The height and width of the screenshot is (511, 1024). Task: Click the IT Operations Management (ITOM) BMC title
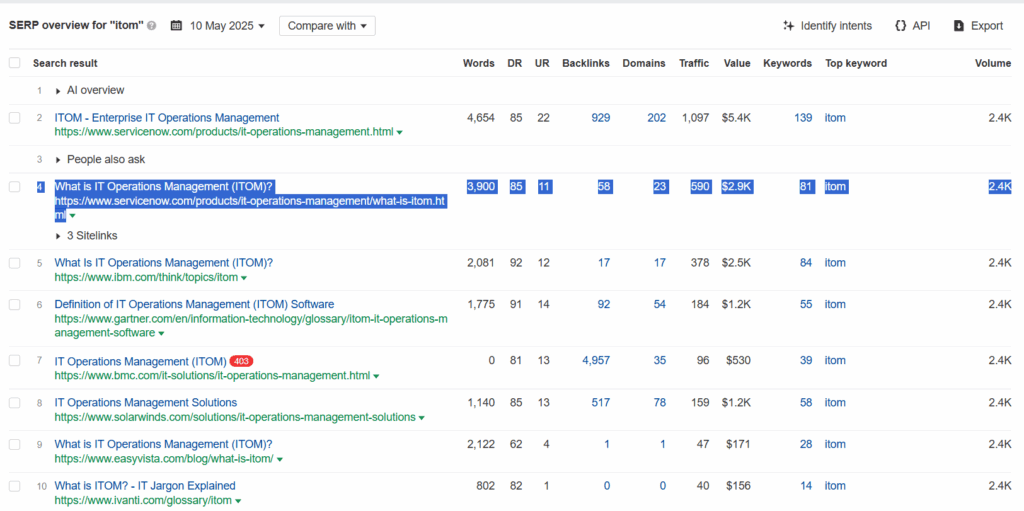click(x=140, y=361)
